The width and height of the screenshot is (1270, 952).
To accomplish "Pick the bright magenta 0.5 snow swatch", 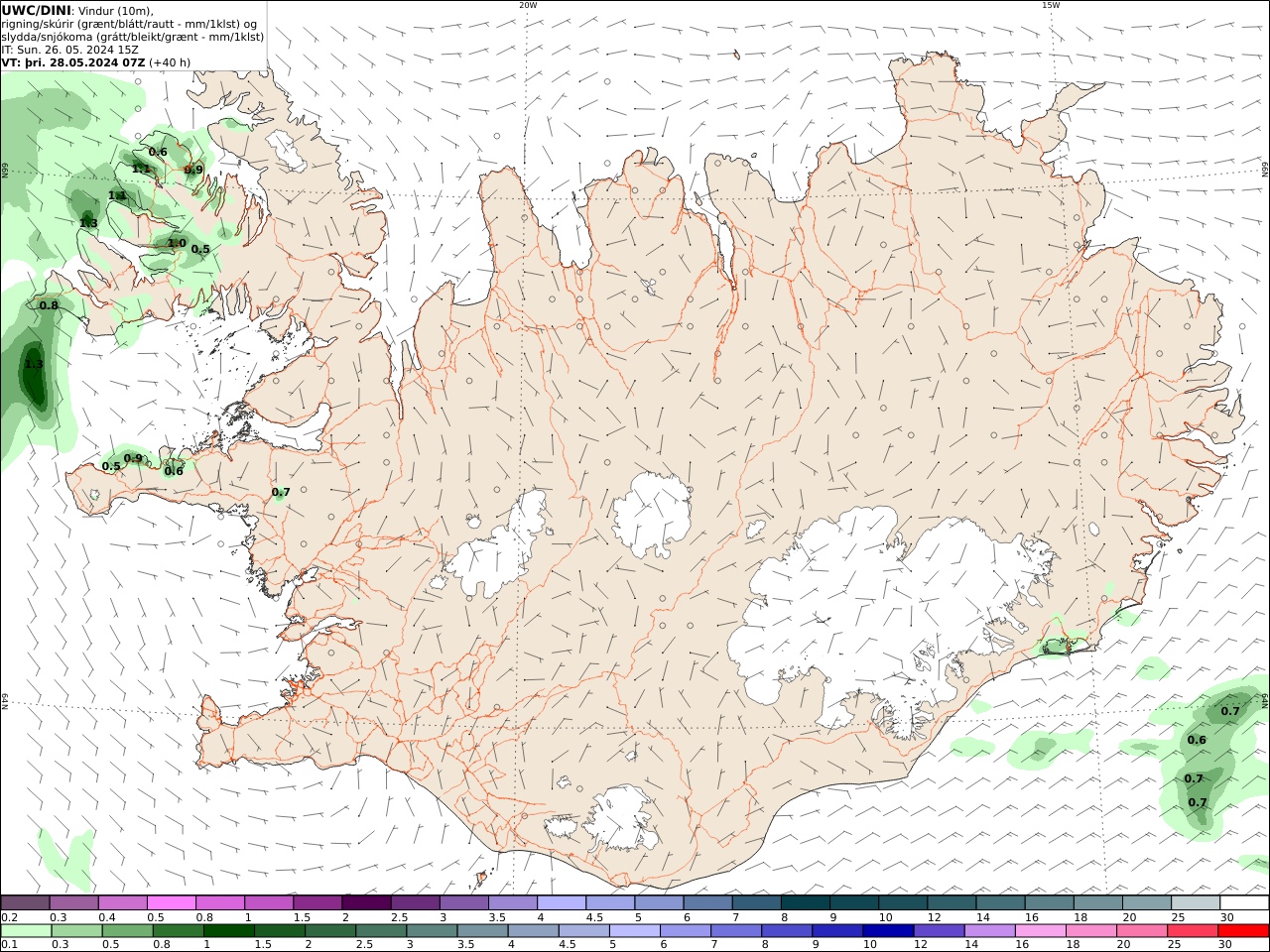I will pos(171,902).
